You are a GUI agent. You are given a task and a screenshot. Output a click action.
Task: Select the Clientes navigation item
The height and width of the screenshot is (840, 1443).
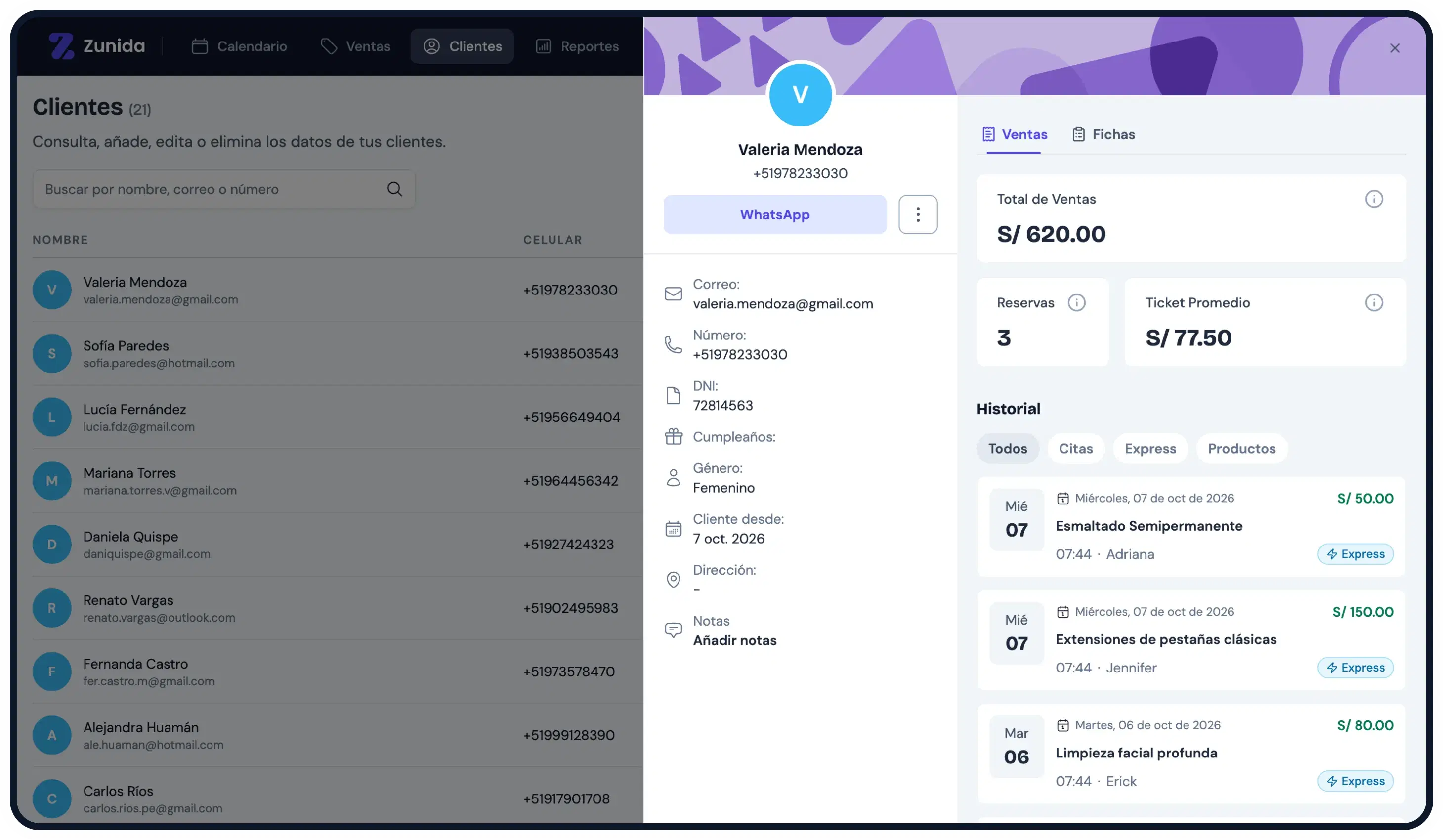tap(462, 46)
